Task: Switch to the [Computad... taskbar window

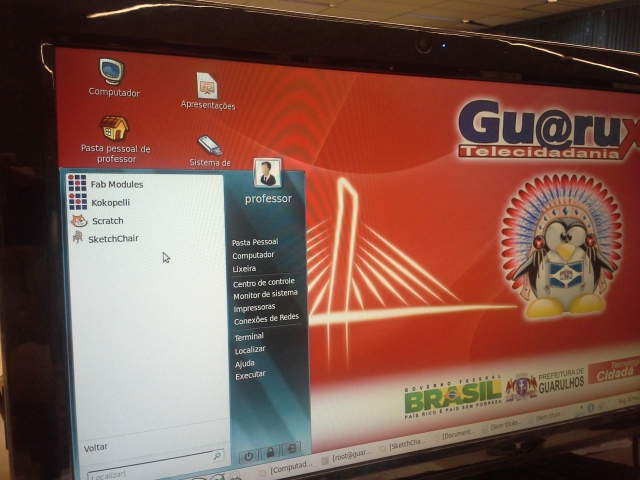Action: pos(287,468)
